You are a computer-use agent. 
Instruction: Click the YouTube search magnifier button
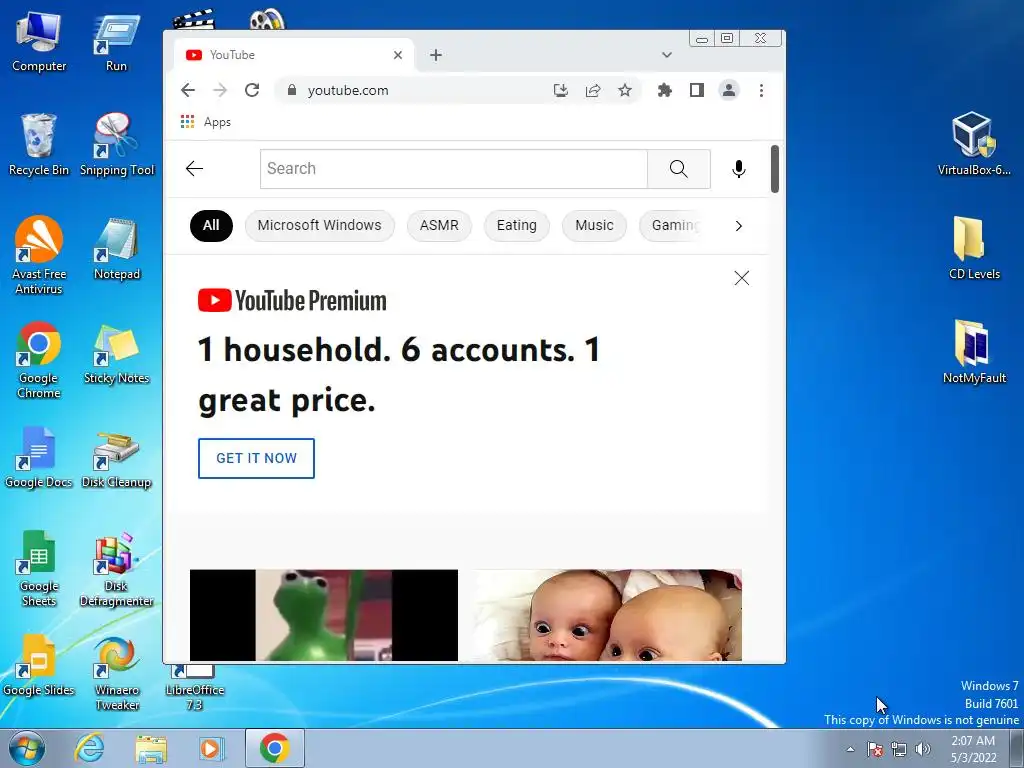pos(679,168)
